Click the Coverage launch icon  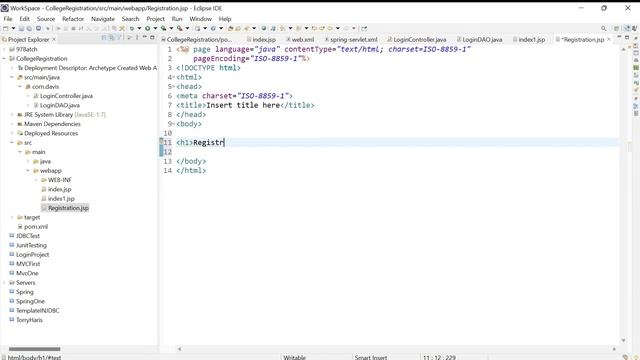(164, 28)
